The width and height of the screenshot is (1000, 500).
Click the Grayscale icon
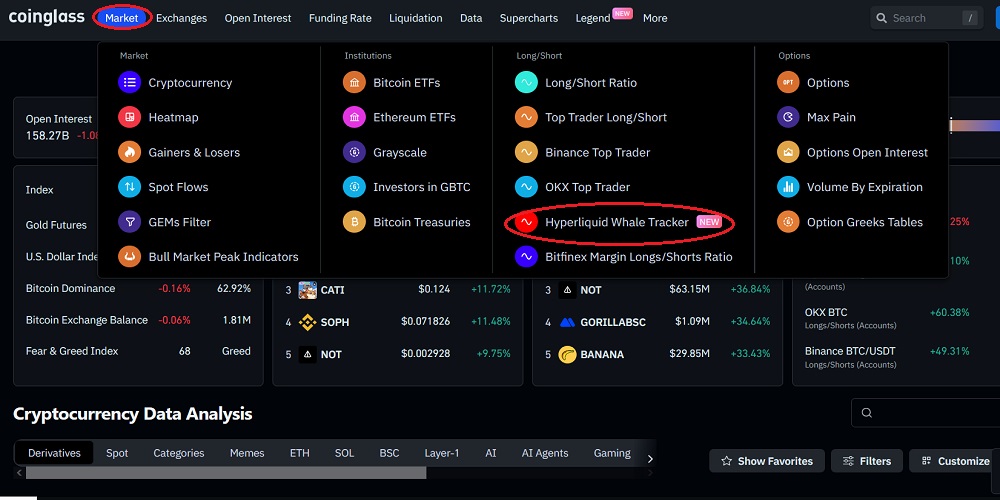pyautogui.click(x=354, y=152)
